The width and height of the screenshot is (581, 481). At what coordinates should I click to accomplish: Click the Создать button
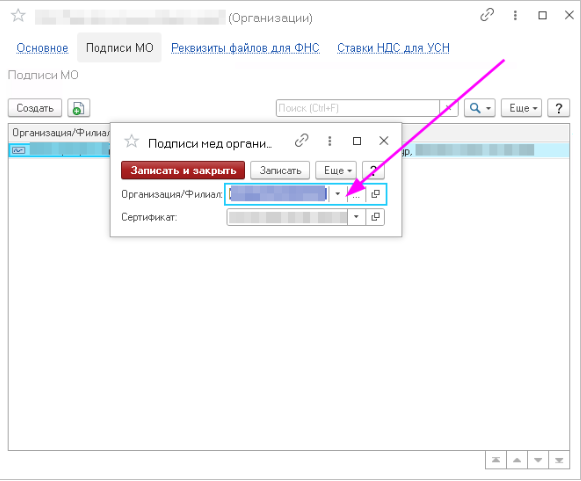click(35, 108)
